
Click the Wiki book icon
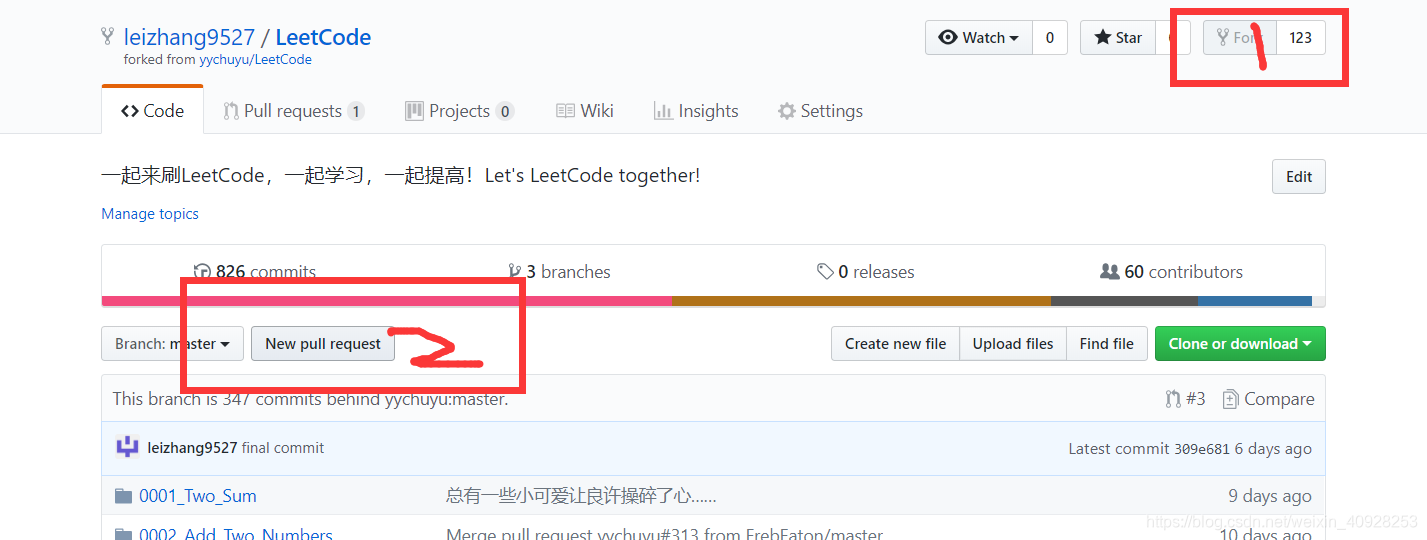click(565, 111)
